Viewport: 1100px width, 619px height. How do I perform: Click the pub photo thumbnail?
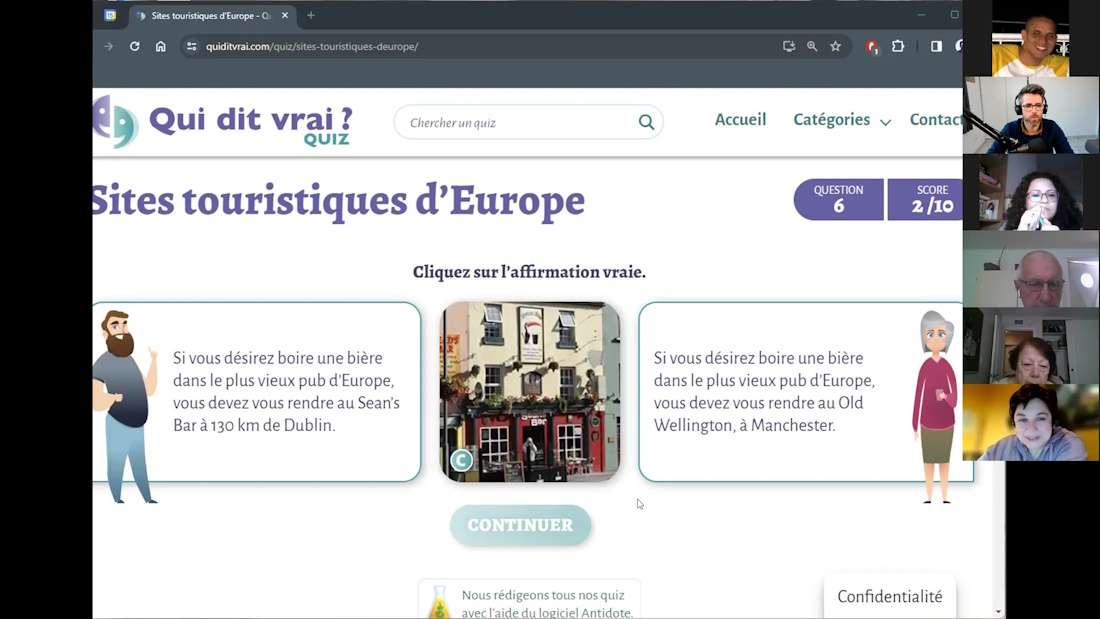[x=530, y=392]
